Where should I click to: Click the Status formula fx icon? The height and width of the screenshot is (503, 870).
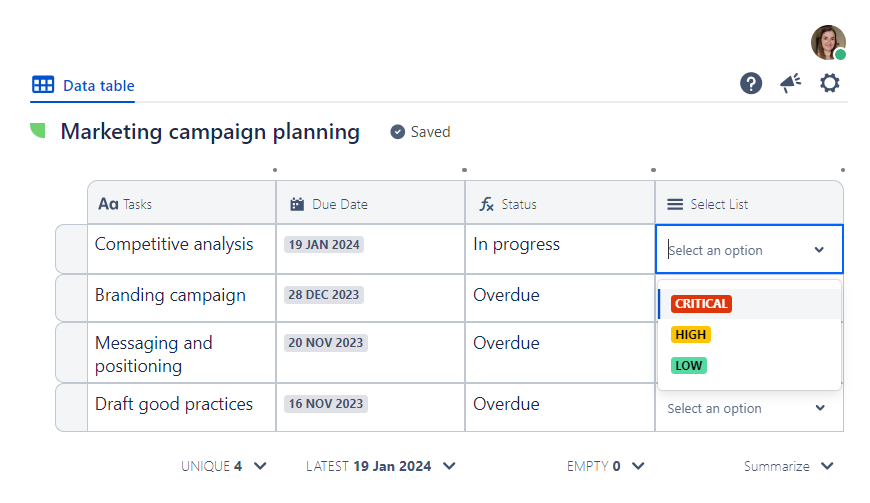coord(487,204)
